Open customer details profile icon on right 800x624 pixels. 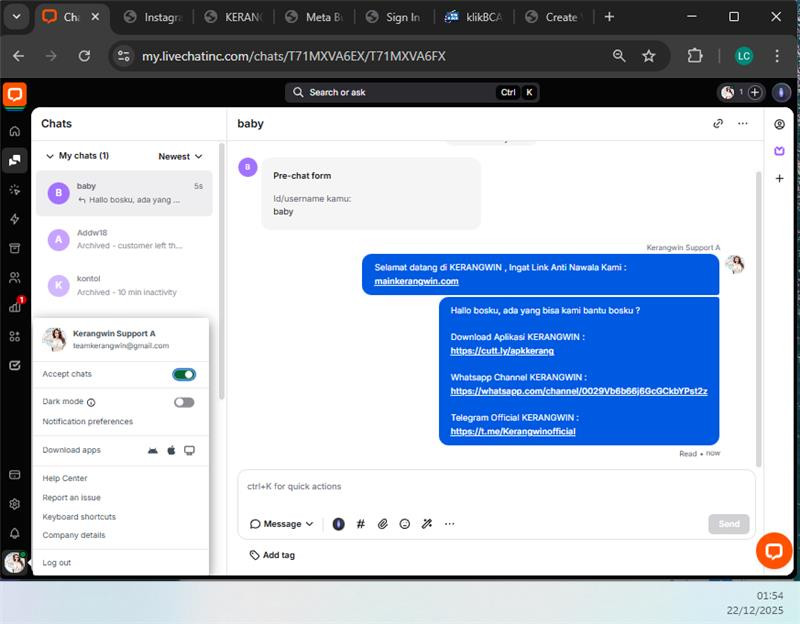click(779, 124)
